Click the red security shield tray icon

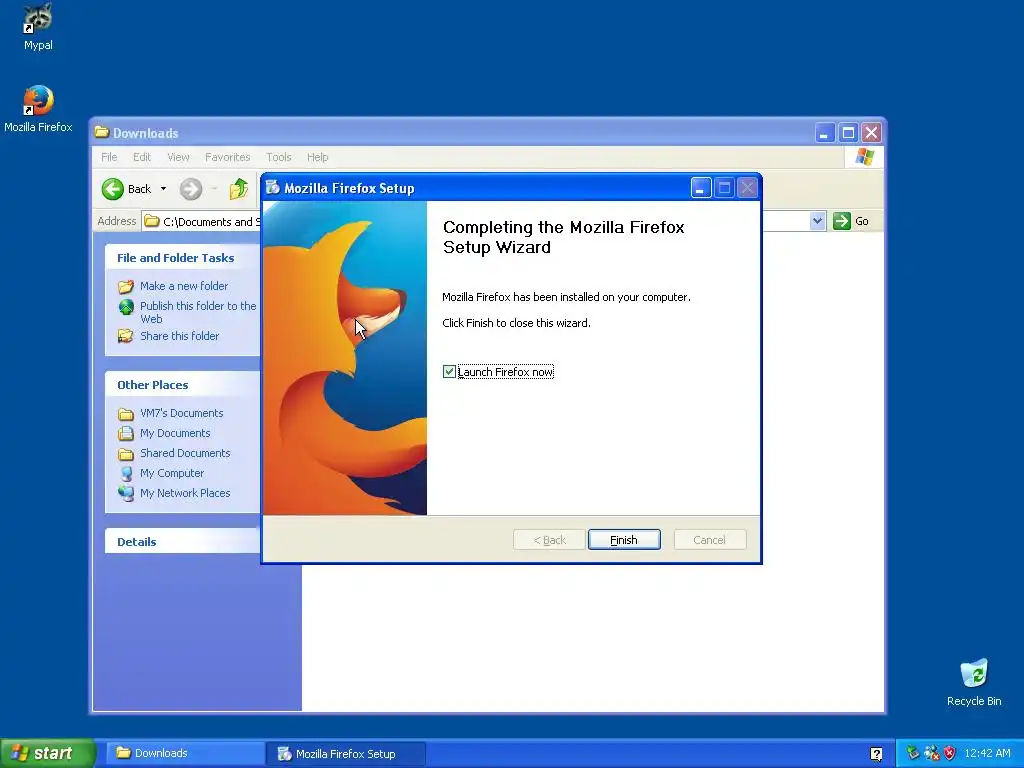click(950, 753)
